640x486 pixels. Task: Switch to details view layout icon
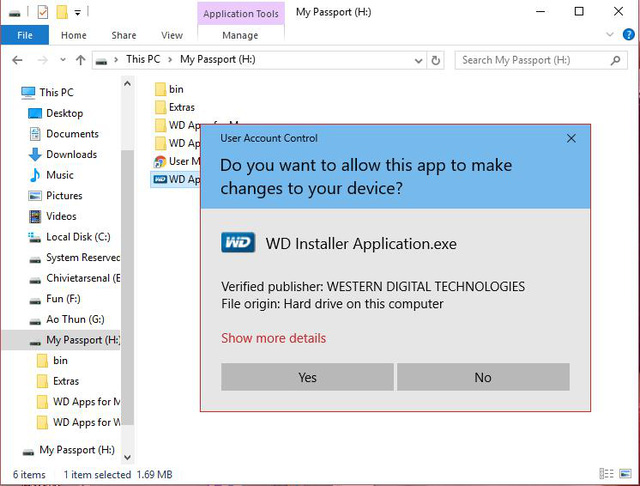[x=606, y=474]
